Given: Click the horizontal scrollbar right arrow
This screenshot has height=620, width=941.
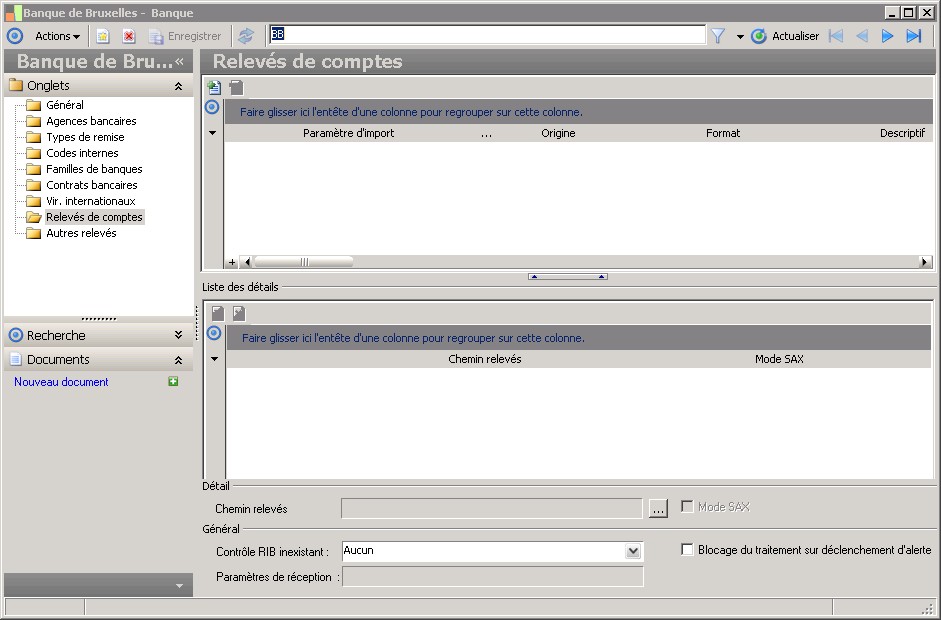Looking at the screenshot, I should coord(925,262).
